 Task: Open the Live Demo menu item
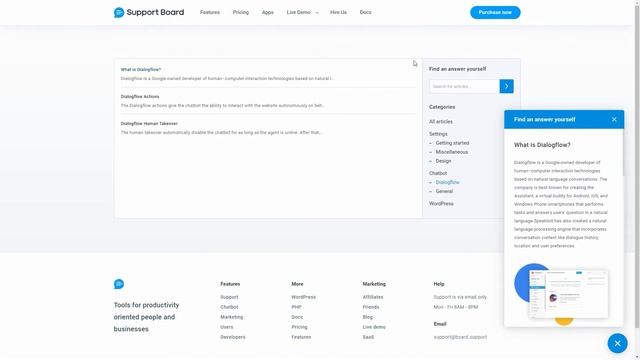(x=298, y=12)
